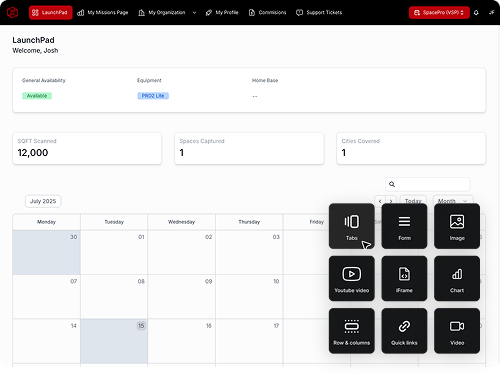Viewport: 500px width, 380px height.
Task: Select calendar day 07
Action: coord(46,297)
